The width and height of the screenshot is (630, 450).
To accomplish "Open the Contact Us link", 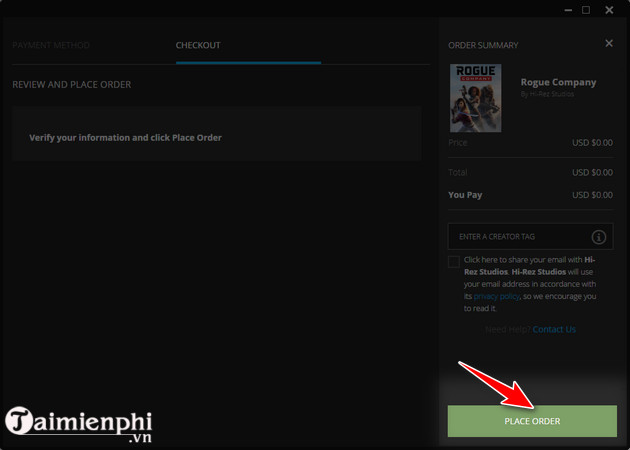I will (554, 329).
